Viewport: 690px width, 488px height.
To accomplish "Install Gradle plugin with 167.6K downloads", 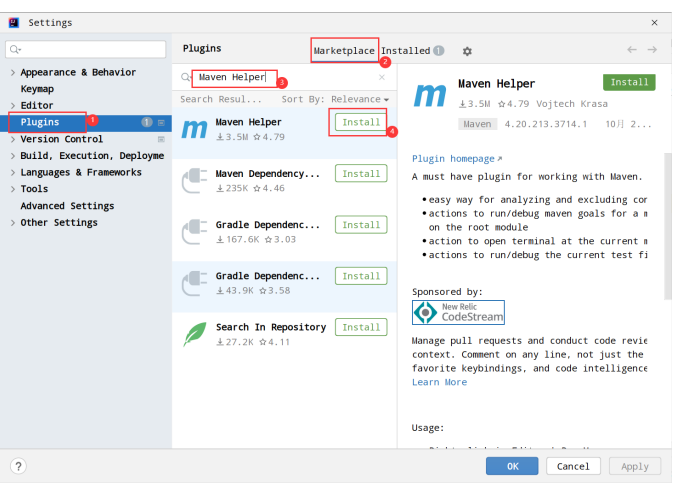I will point(361,225).
